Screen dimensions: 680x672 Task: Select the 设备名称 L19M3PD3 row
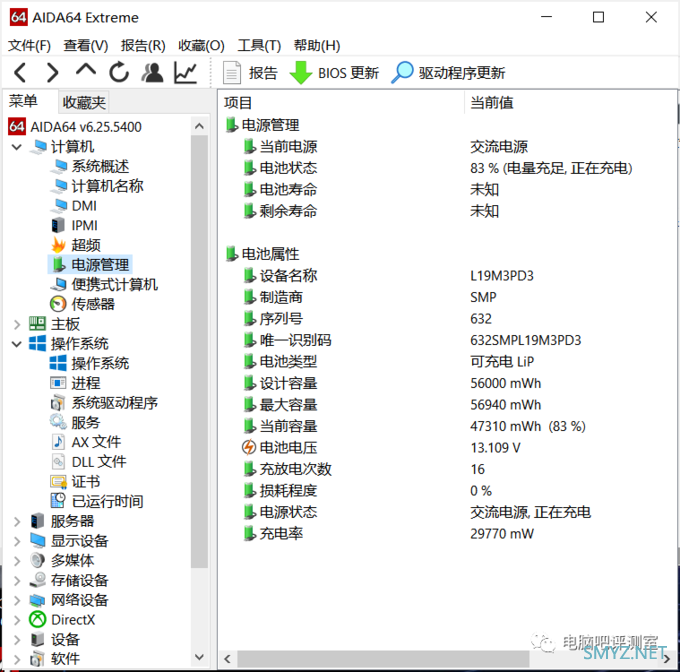[388, 276]
